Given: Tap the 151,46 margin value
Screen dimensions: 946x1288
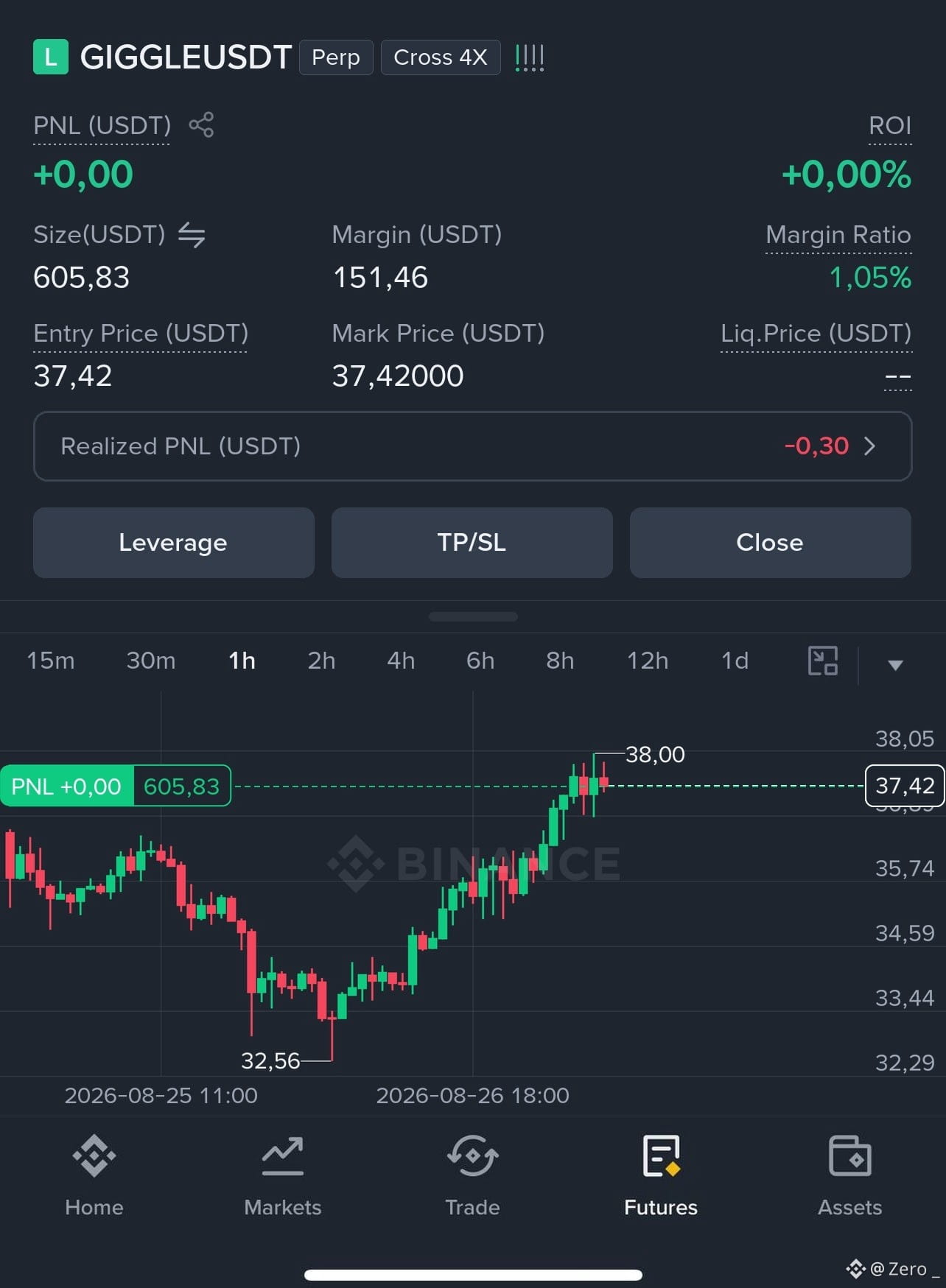Looking at the screenshot, I should point(380,278).
